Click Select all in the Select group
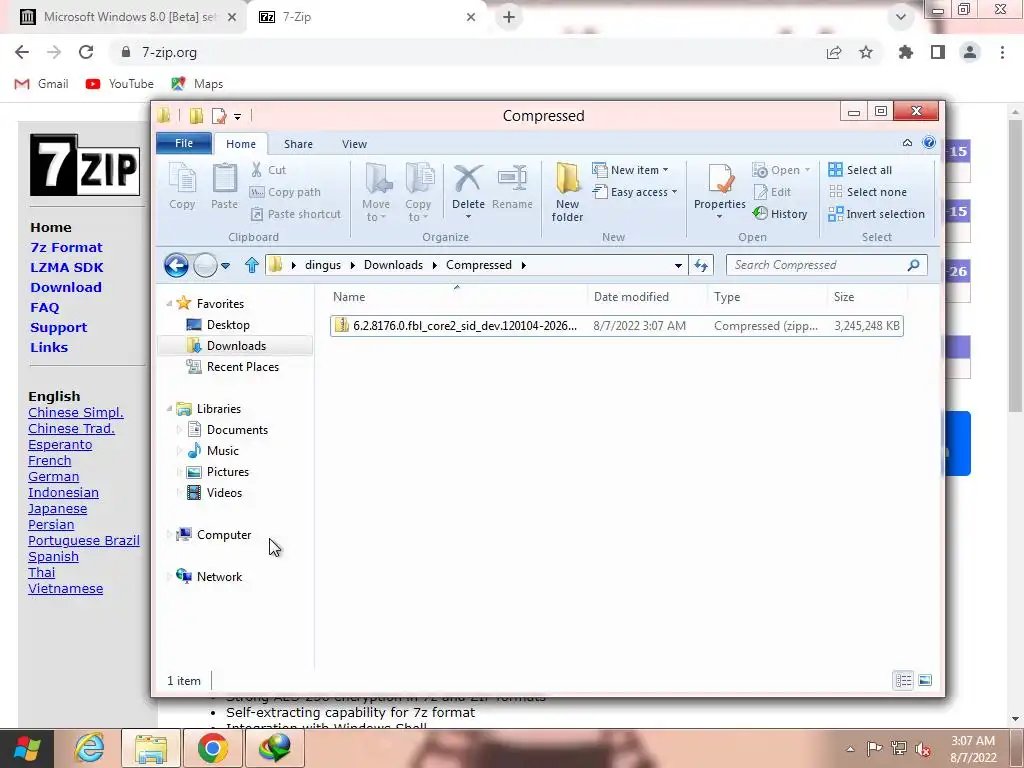The image size is (1024, 768). pyautogui.click(x=860, y=170)
